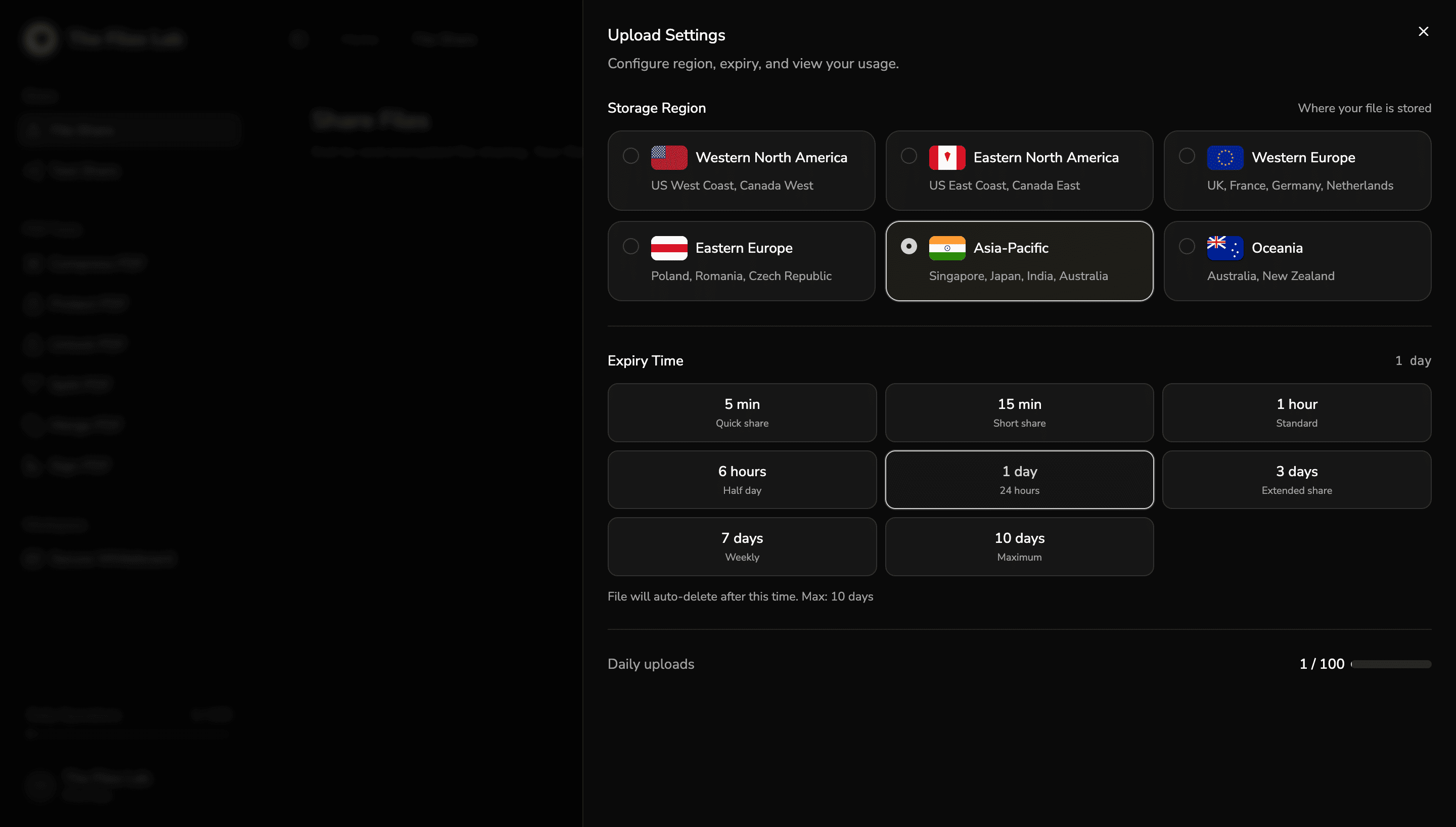This screenshot has height=827, width=1456.
Task: Select the Western North America radio button
Action: coord(630,156)
